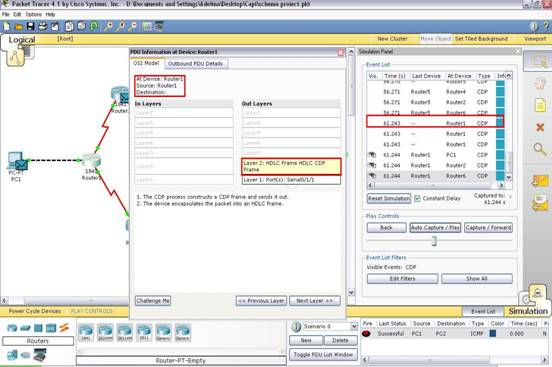This screenshot has width=552, height=367.
Task: Select the Add Complex PDU envelope tool
Action: pos(540,203)
